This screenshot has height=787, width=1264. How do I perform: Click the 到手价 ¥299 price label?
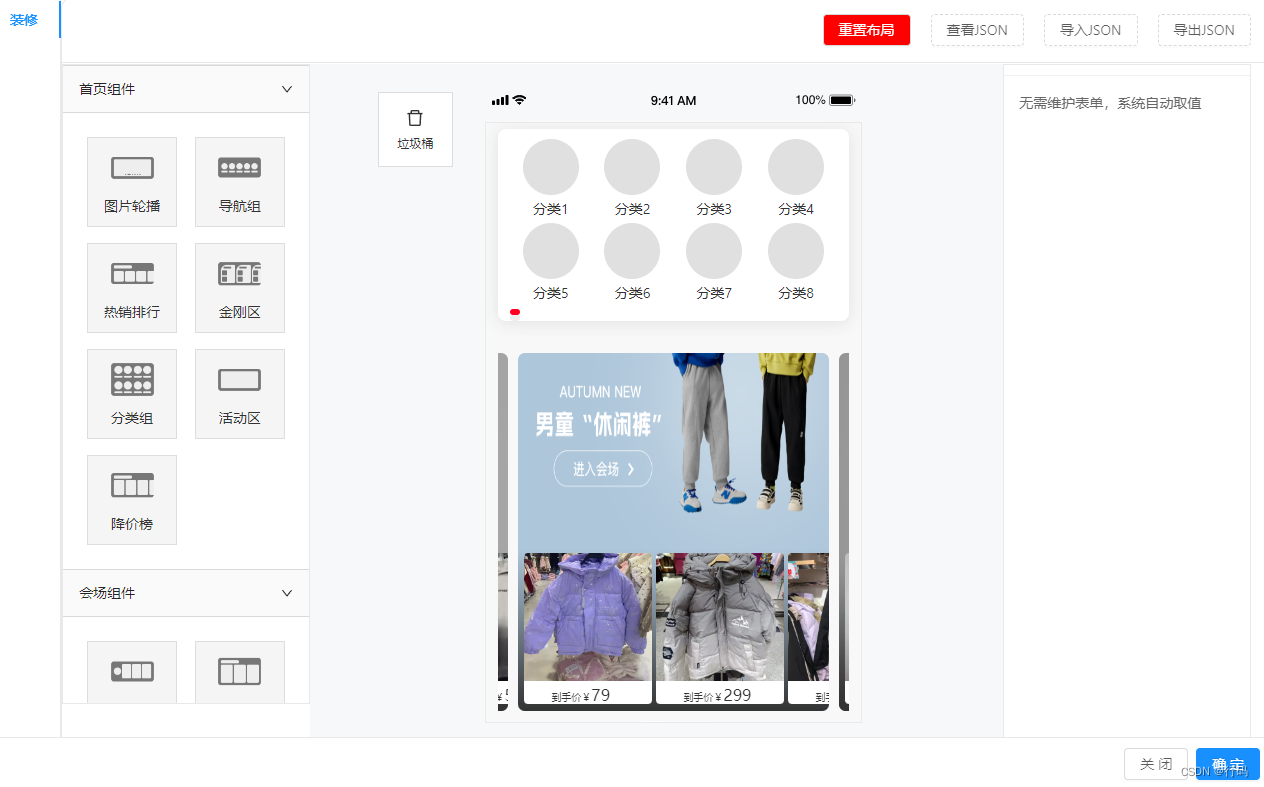point(717,695)
